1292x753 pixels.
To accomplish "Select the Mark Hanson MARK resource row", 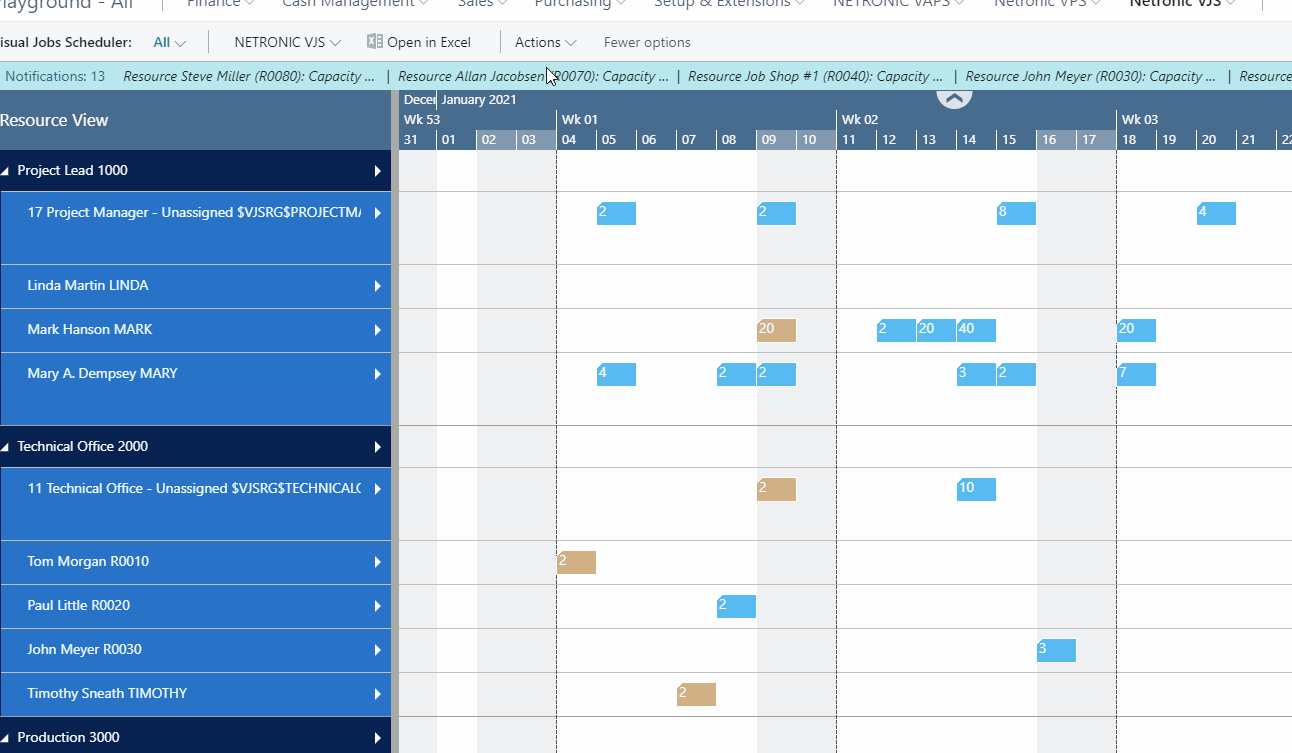I will pyautogui.click(x=195, y=330).
